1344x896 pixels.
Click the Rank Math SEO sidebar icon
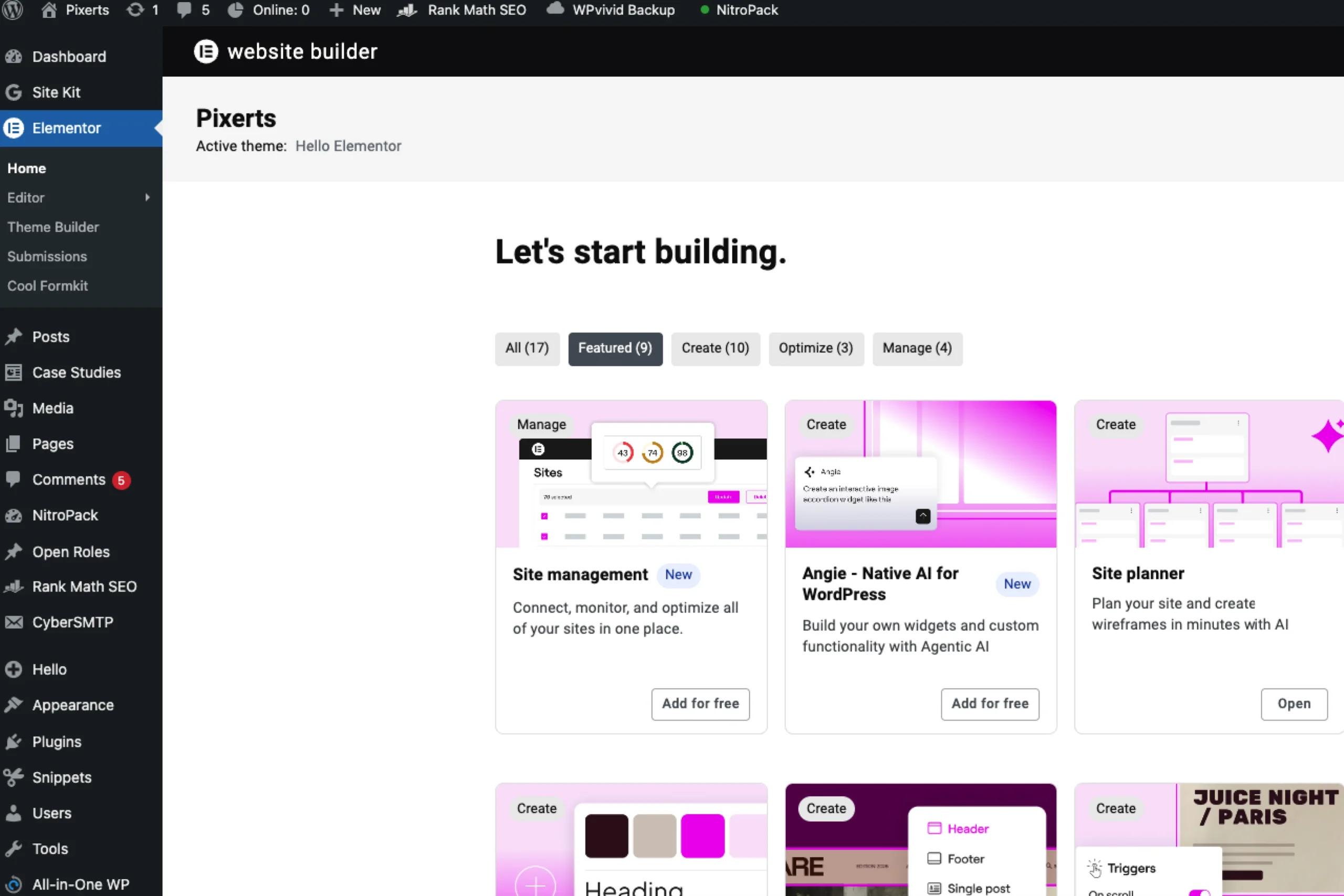[14, 586]
